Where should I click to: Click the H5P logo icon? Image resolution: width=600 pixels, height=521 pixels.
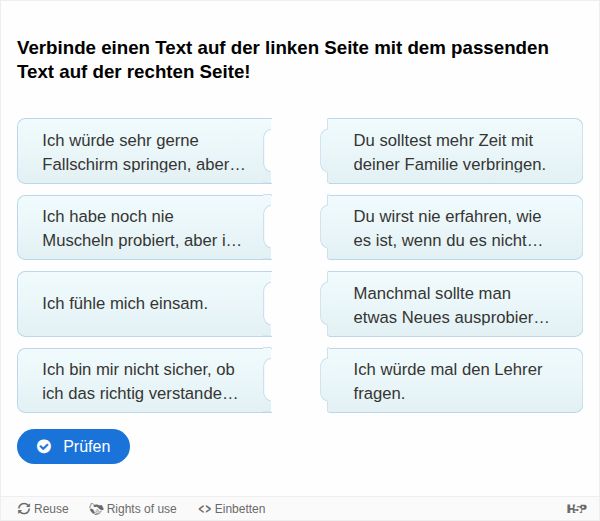[x=577, y=509]
